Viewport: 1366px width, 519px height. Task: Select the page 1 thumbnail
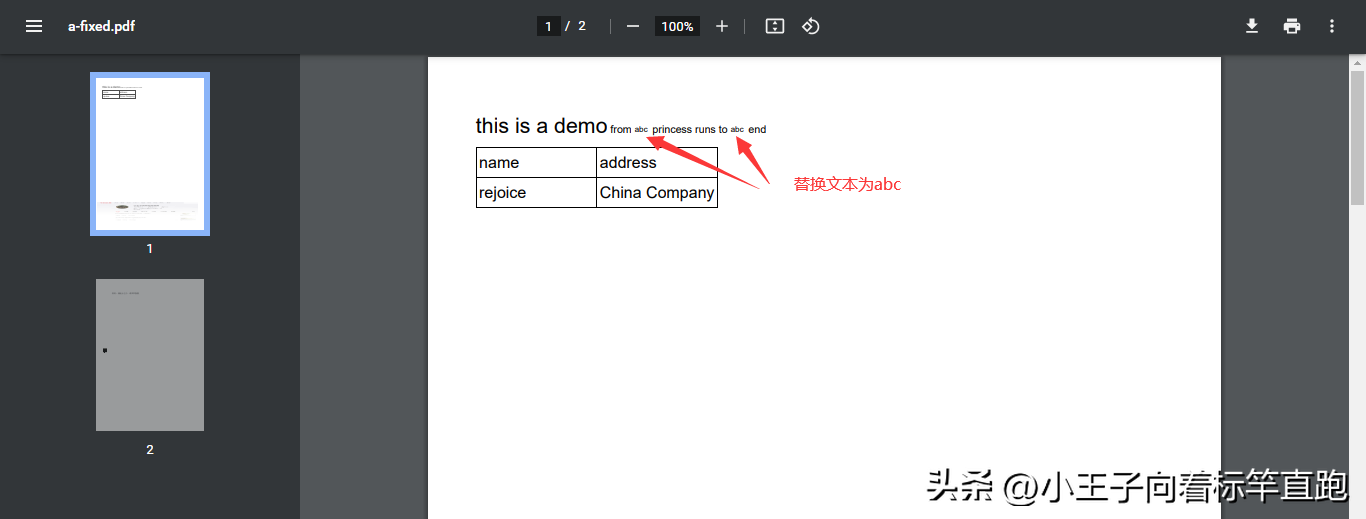pos(150,154)
